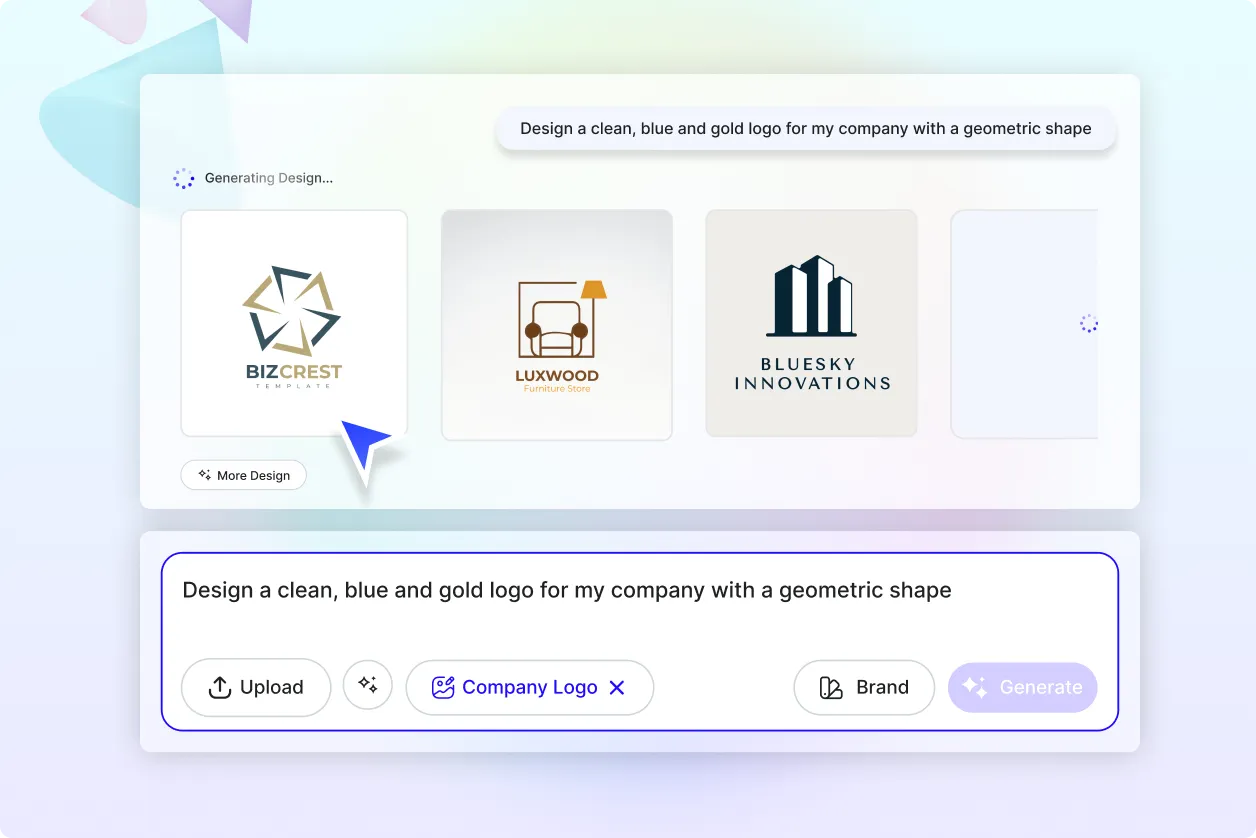Choose the Bluesky Innovations logo design
Image resolution: width=1256 pixels, height=838 pixels.
point(811,323)
